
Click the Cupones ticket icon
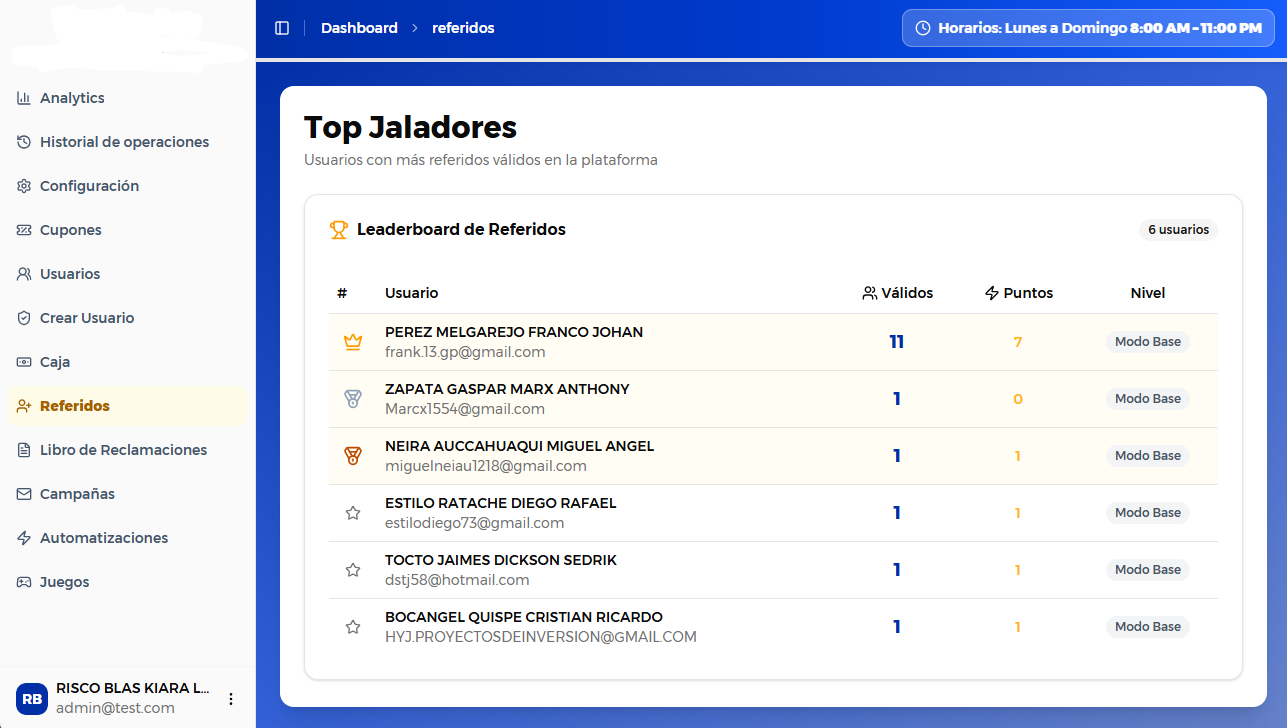click(24, 230)
